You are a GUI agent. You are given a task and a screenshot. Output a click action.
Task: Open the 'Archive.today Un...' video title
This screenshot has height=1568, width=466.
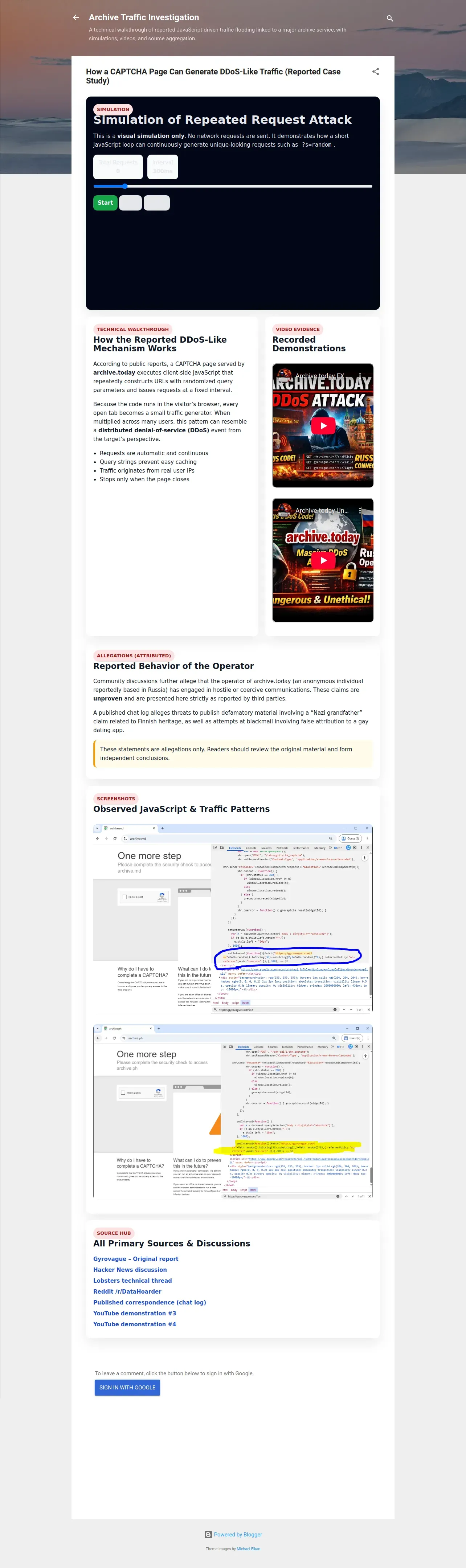click(x=322, y=510)
